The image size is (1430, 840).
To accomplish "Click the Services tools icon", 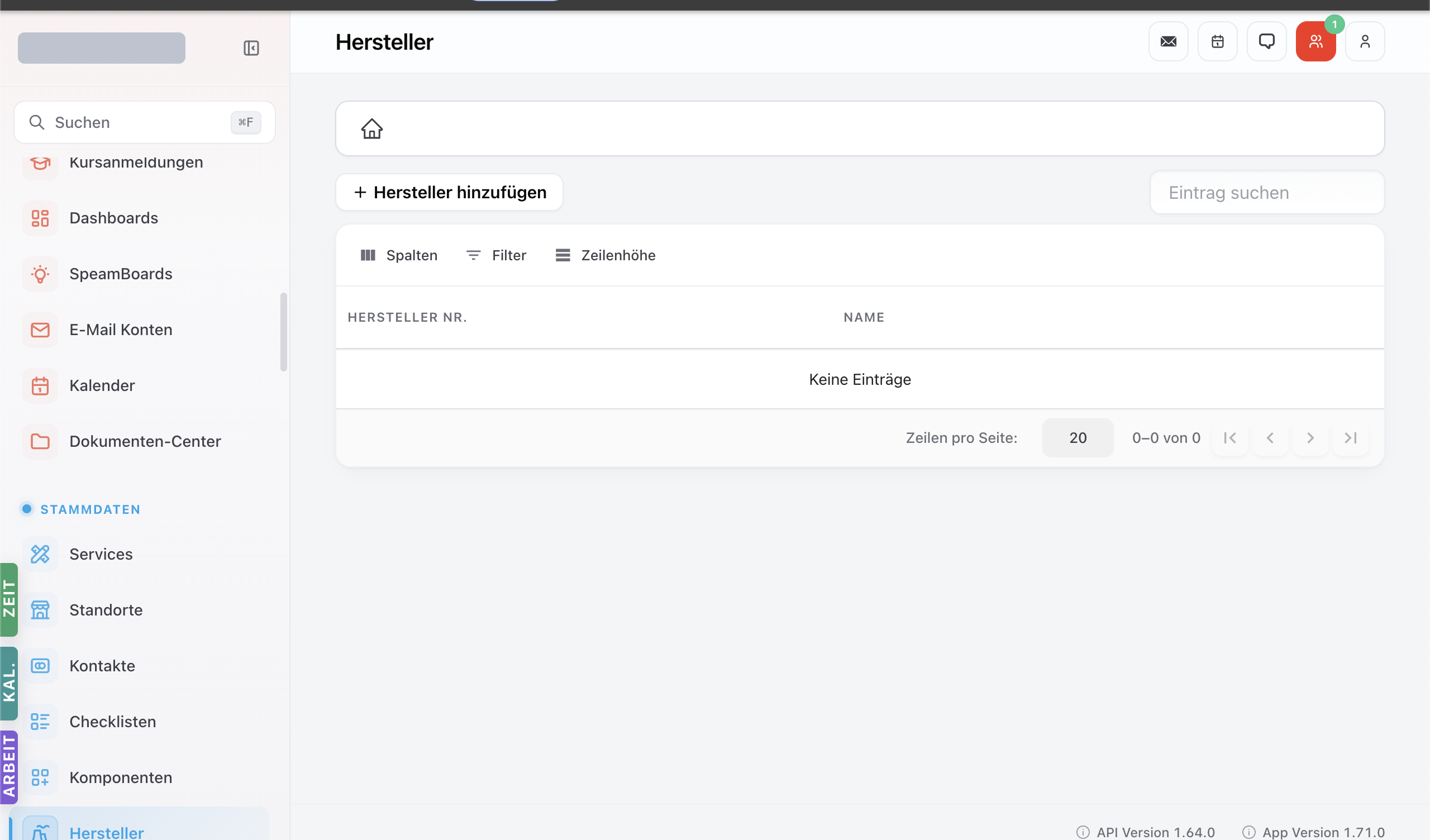I will (x=40, y=554).
